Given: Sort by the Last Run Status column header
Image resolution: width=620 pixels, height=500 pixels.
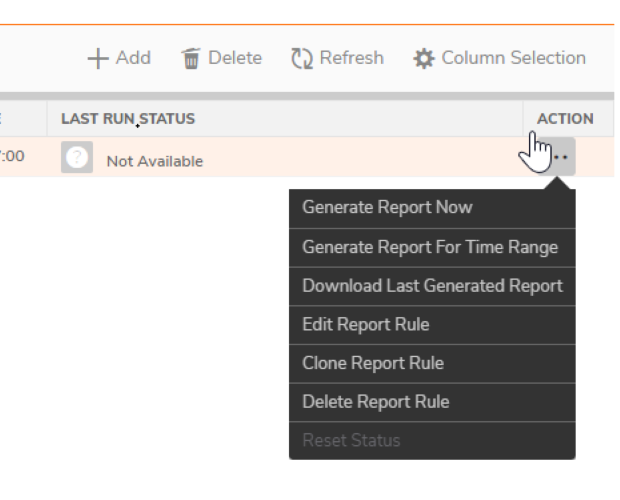Looking at the screenshot, I should pos(128,119).
